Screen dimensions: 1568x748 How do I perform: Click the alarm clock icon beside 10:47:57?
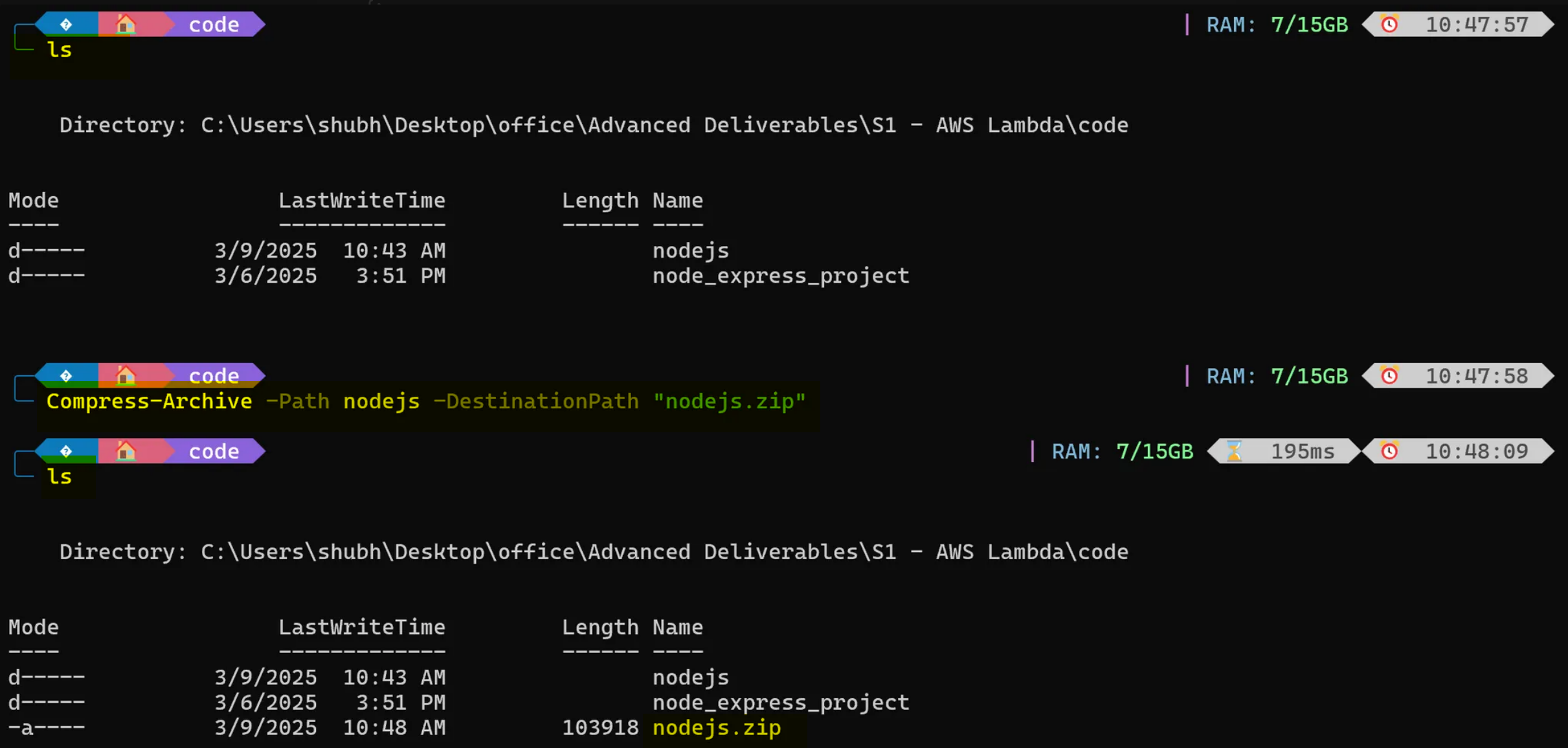(1389, 25)
